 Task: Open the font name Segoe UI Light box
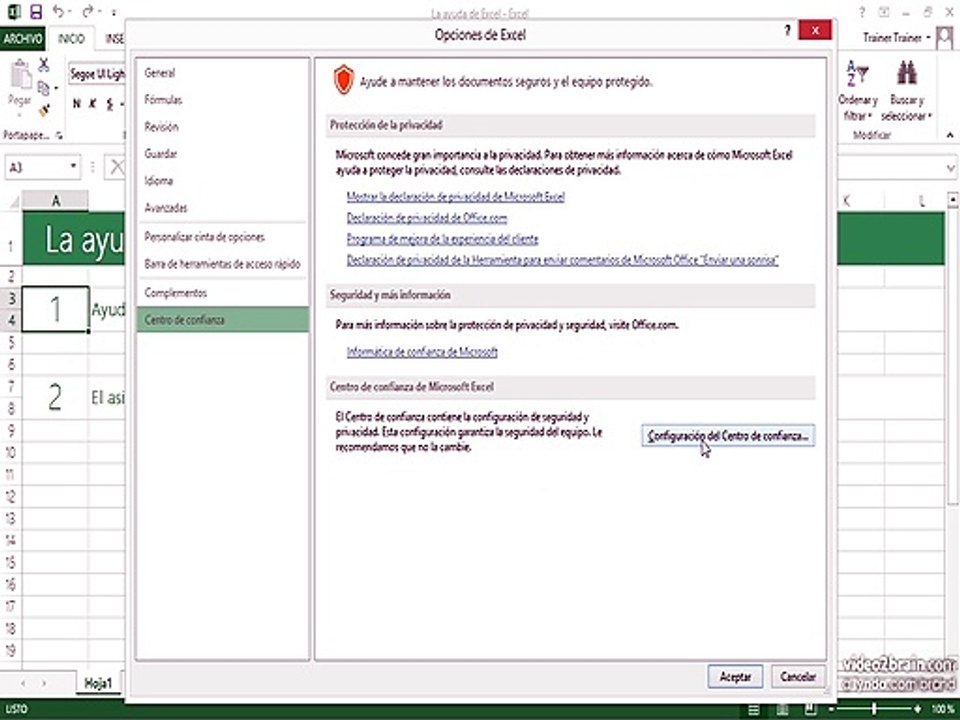pyautogui.click(x=97, y=75)
